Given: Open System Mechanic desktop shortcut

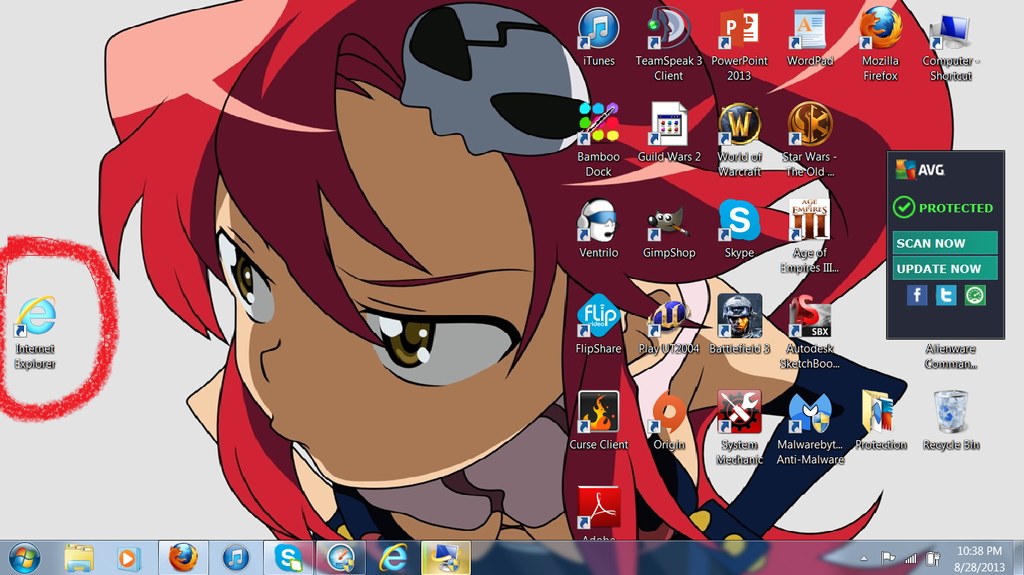Looking at the screenshot, I should click(739, 428).
